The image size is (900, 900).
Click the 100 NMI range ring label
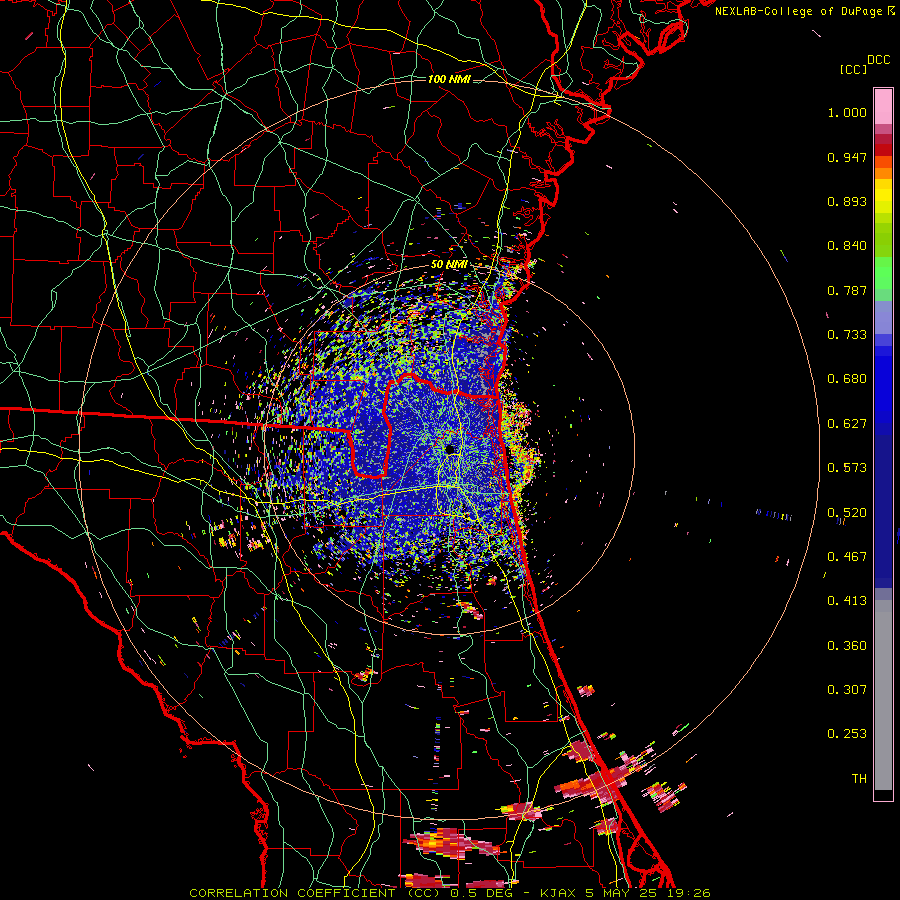[448, 79]
